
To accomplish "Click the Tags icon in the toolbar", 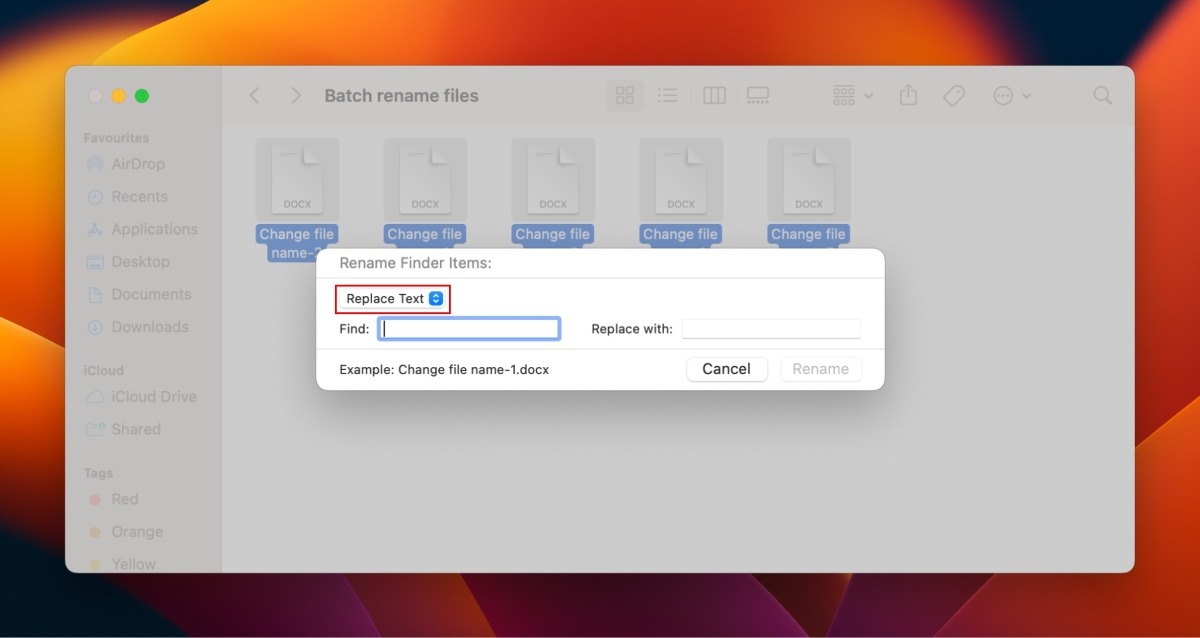I will click(954, 95).
